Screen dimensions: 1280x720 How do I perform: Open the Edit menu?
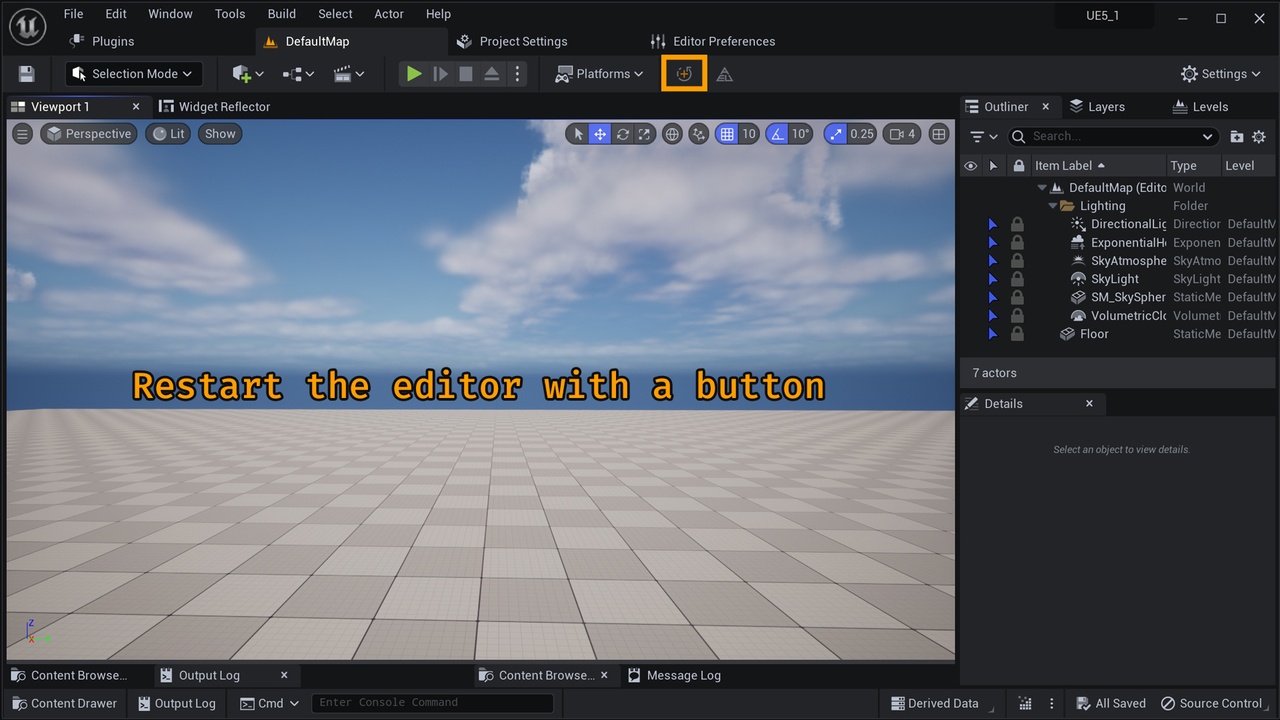click(x=116, y=14)
